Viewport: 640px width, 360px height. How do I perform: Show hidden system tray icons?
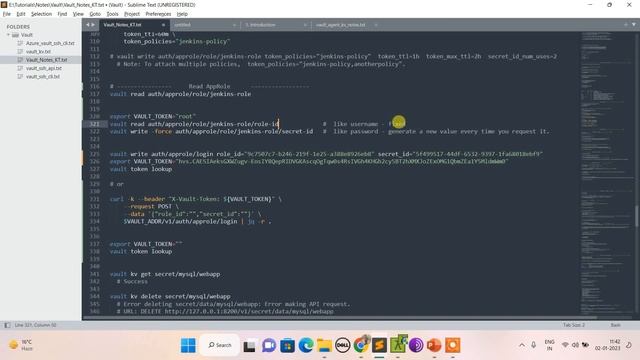tap(522, 345)
